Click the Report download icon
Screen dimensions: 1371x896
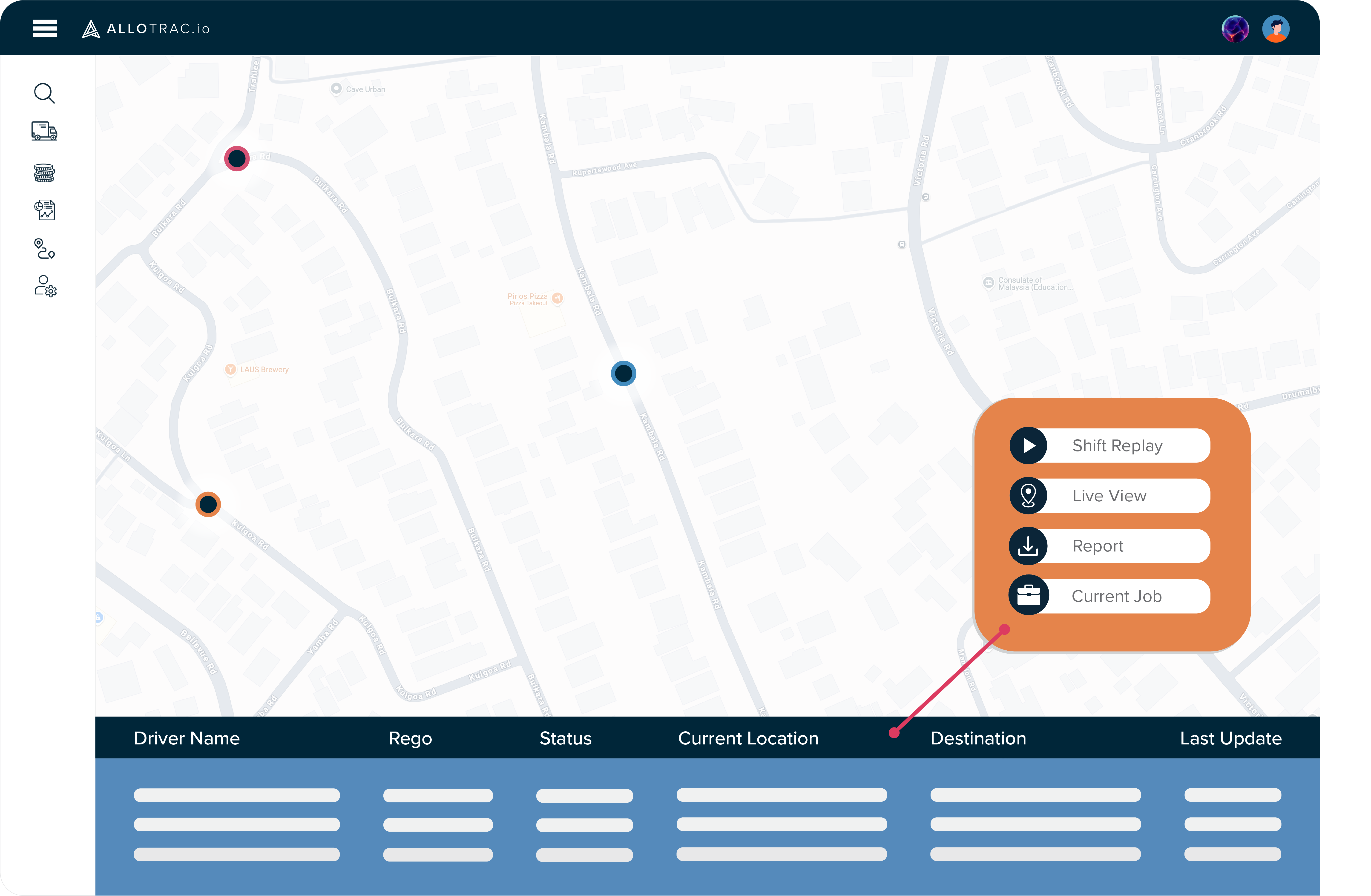pyautogui.click(x=1028, y=546)
